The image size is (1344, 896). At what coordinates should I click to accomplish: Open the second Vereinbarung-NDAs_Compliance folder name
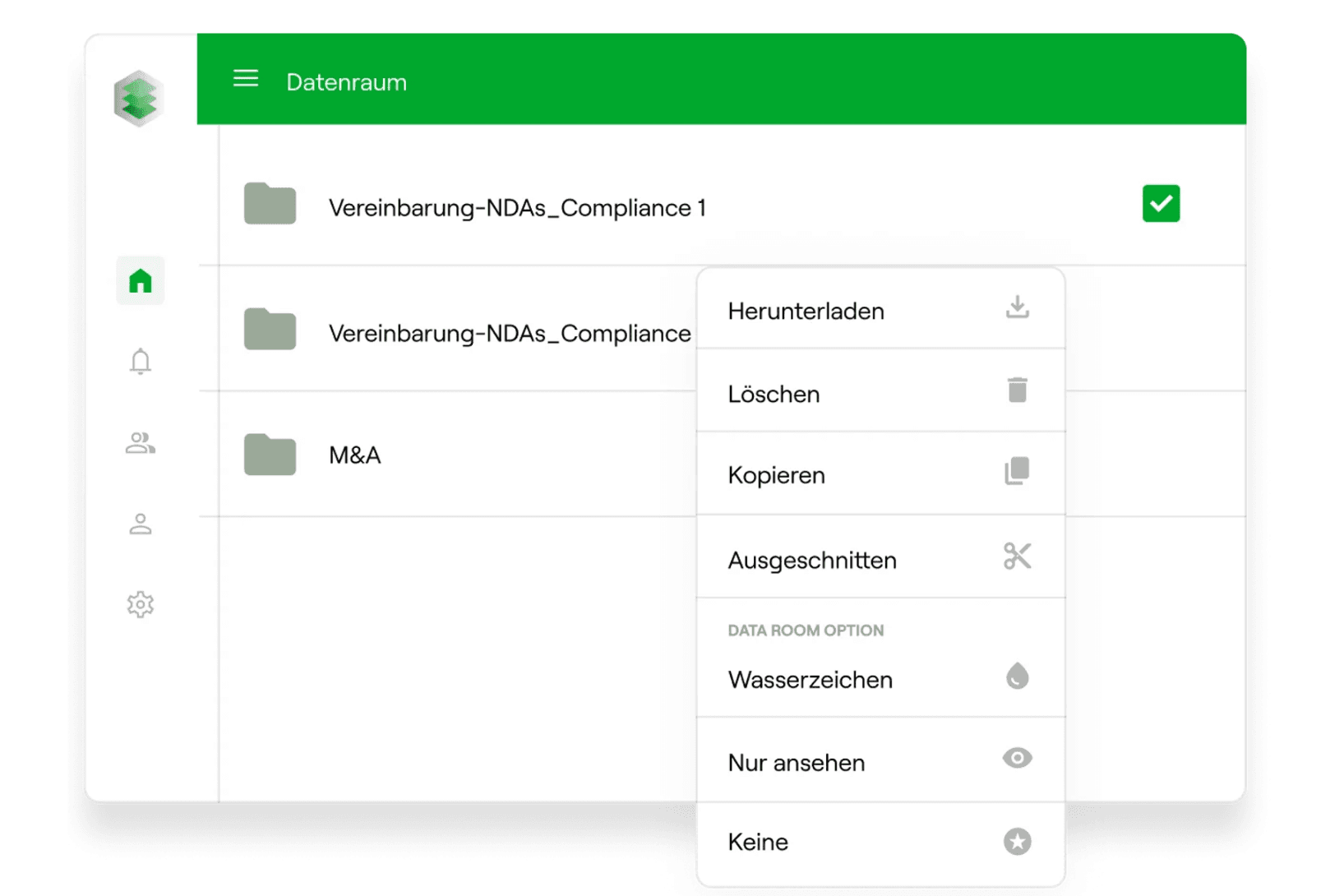coord(510,333)
